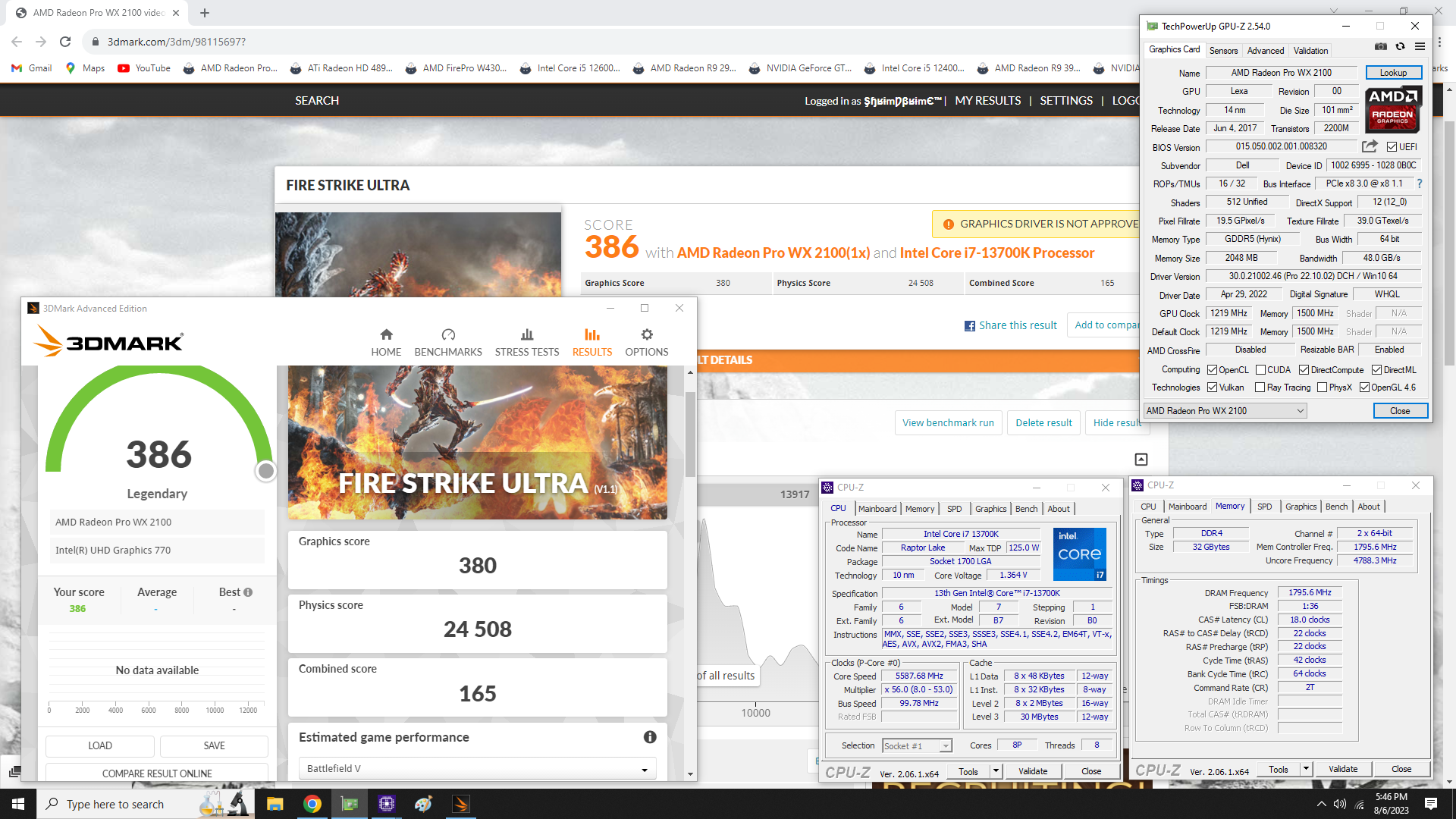Toggle the DirectML checkbox
Viewport: 1456px width, 819px height.
(1376, 370)
